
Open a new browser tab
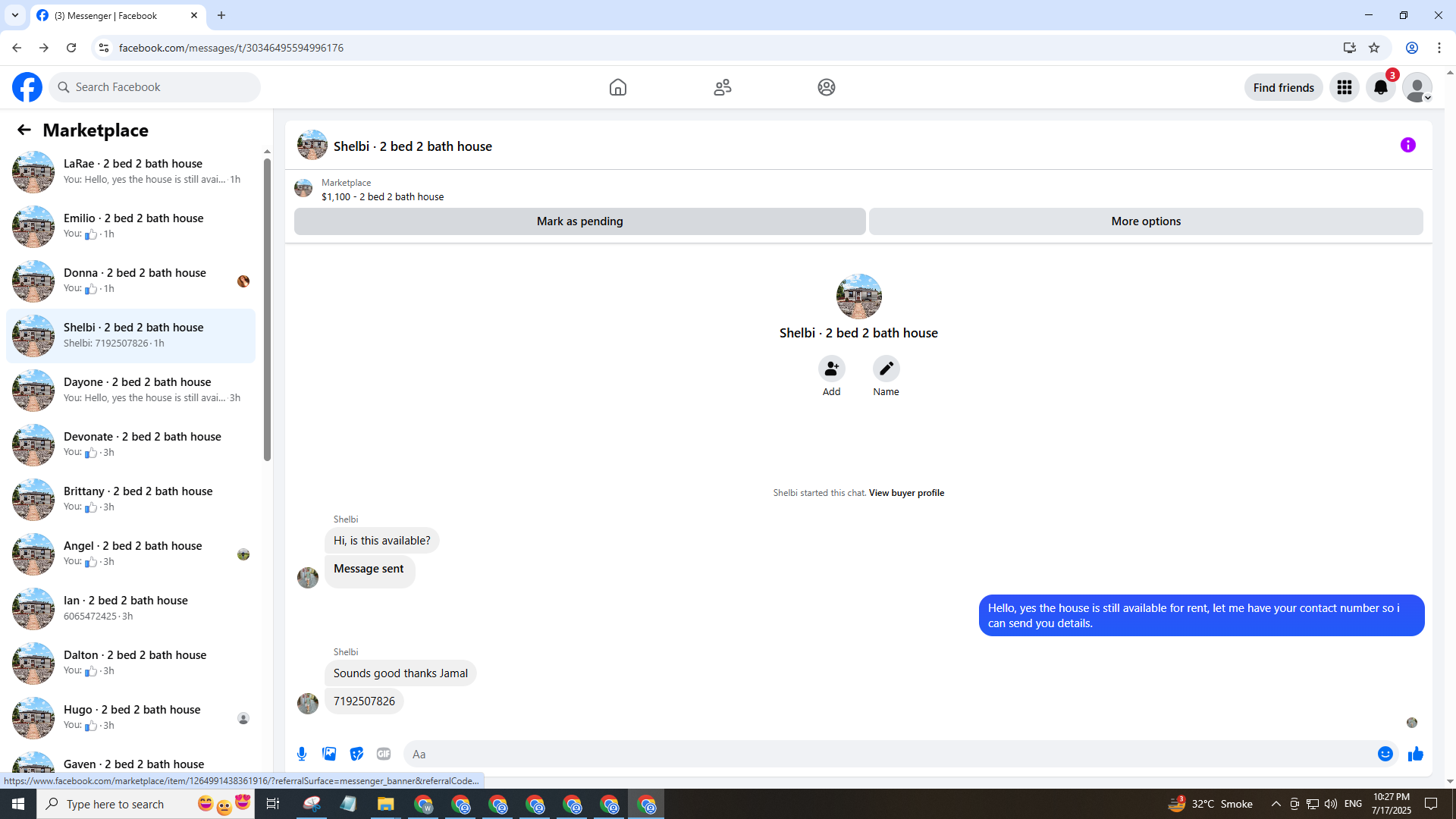point(221,15)
